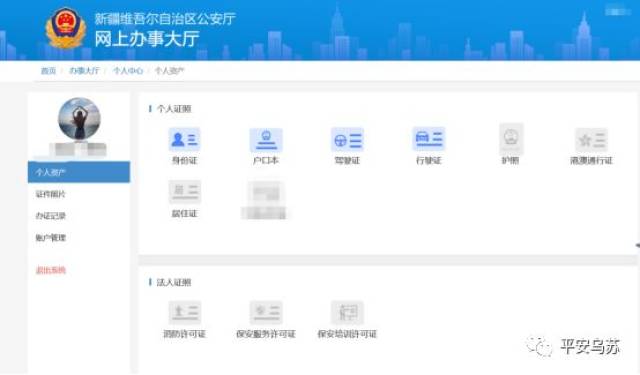The height and width of the screenshot is (375, 640).
Task: Open the 身份证 ID card icon
Action: (184, 140)
